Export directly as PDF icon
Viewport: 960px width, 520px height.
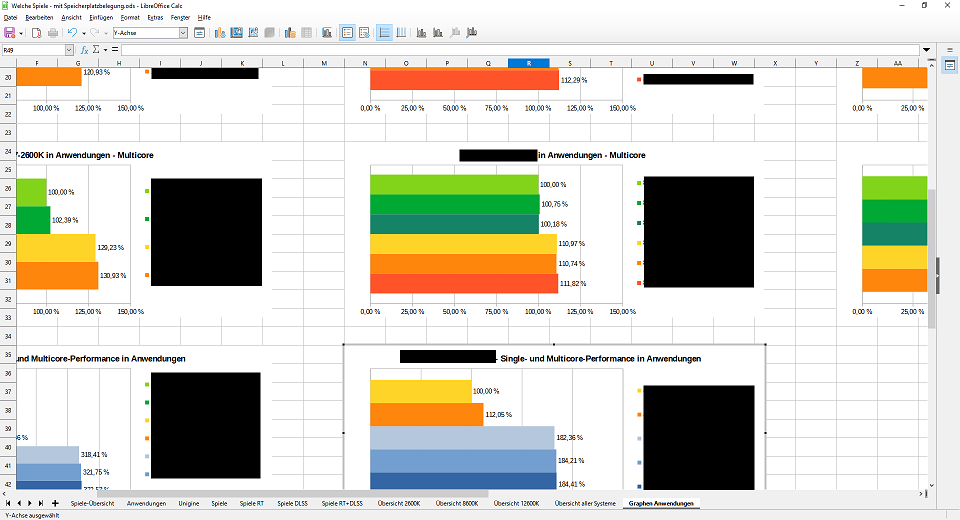[37, 33]
